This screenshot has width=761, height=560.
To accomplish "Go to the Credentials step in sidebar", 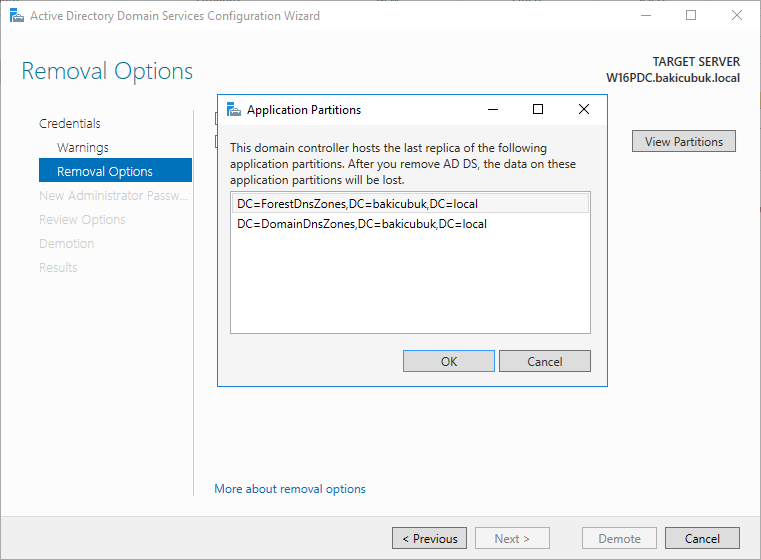I will tap(70, 123).
